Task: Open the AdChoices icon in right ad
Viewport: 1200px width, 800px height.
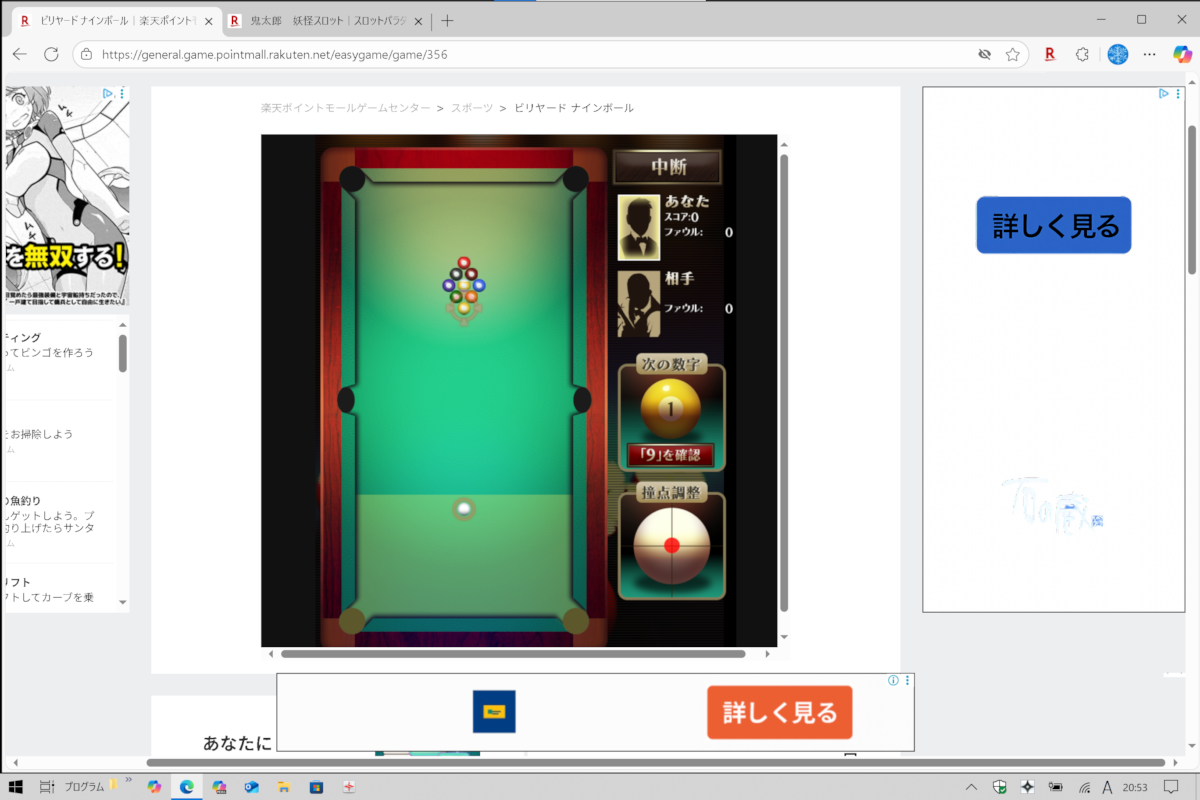Action: point(1163,94)
